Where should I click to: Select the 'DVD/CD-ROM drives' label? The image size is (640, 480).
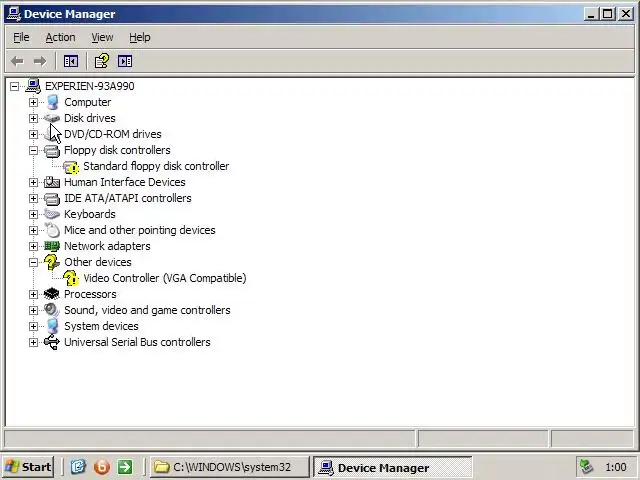tap(113, 134)
